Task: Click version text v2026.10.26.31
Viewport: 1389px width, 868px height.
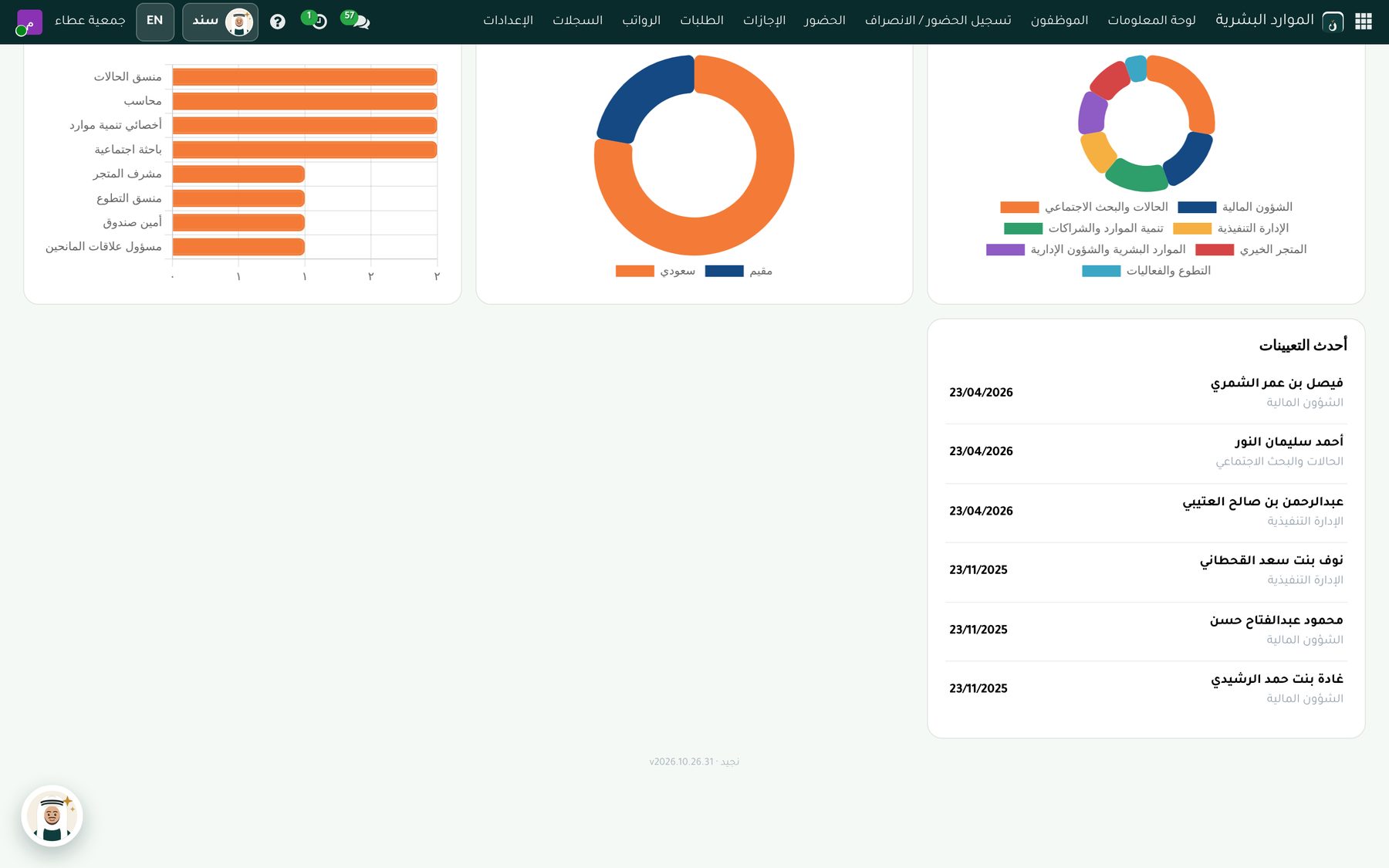Action: tap(681, 762)
